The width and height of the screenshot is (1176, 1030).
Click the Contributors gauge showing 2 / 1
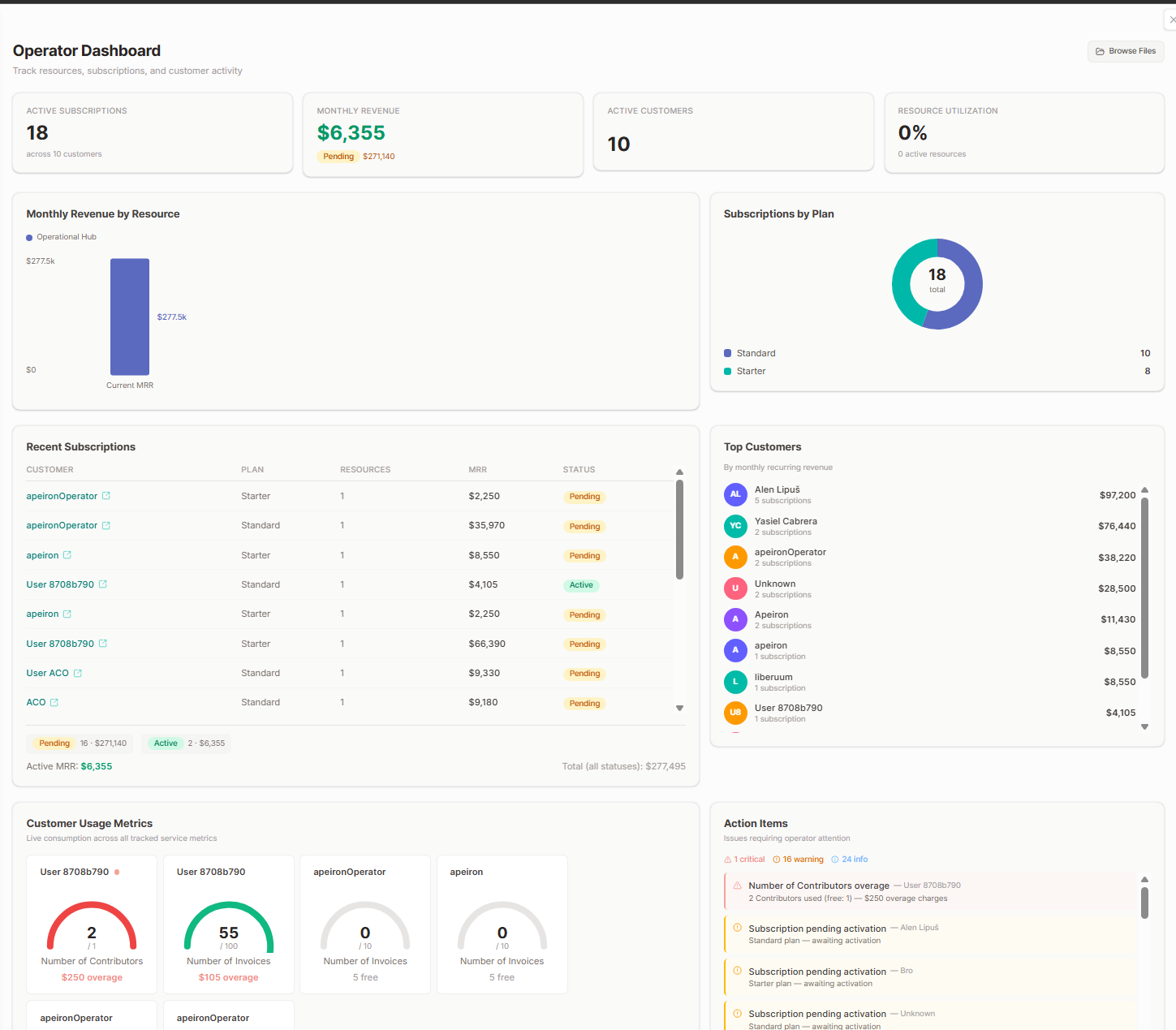pos(92,926)
